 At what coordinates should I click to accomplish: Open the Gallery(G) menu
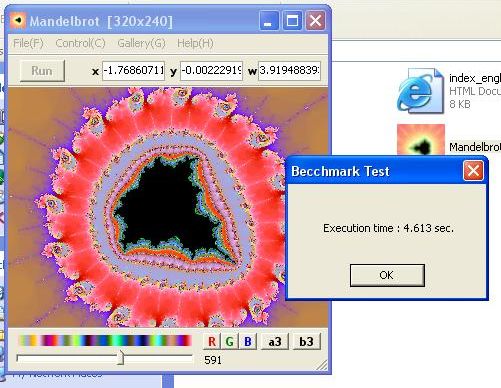(x=141, y=43)
